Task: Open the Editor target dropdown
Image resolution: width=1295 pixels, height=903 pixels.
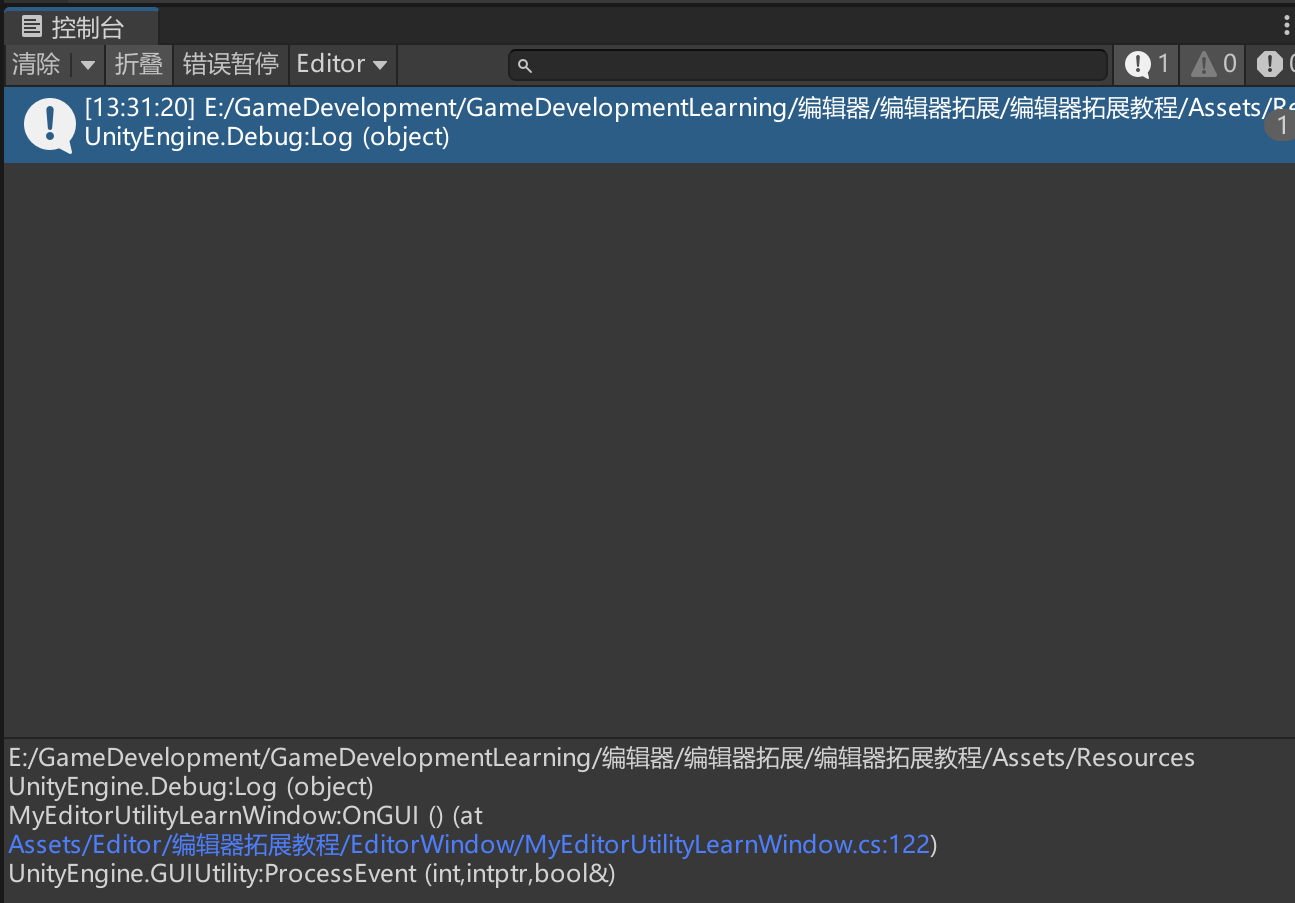Action: point(342,65)
